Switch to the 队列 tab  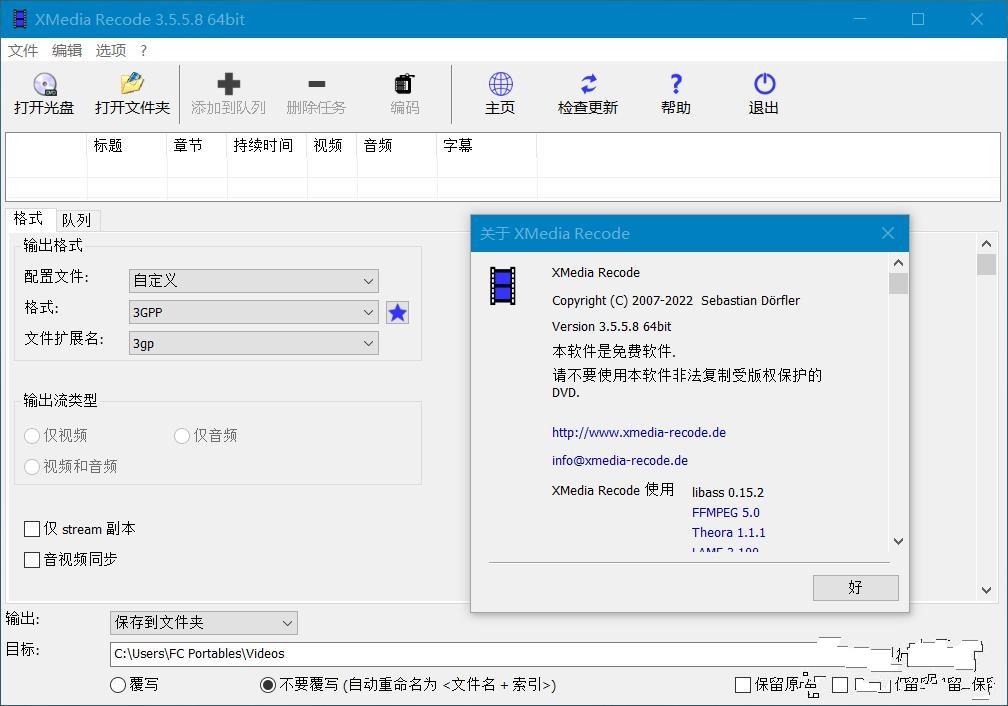pos(76,220)
